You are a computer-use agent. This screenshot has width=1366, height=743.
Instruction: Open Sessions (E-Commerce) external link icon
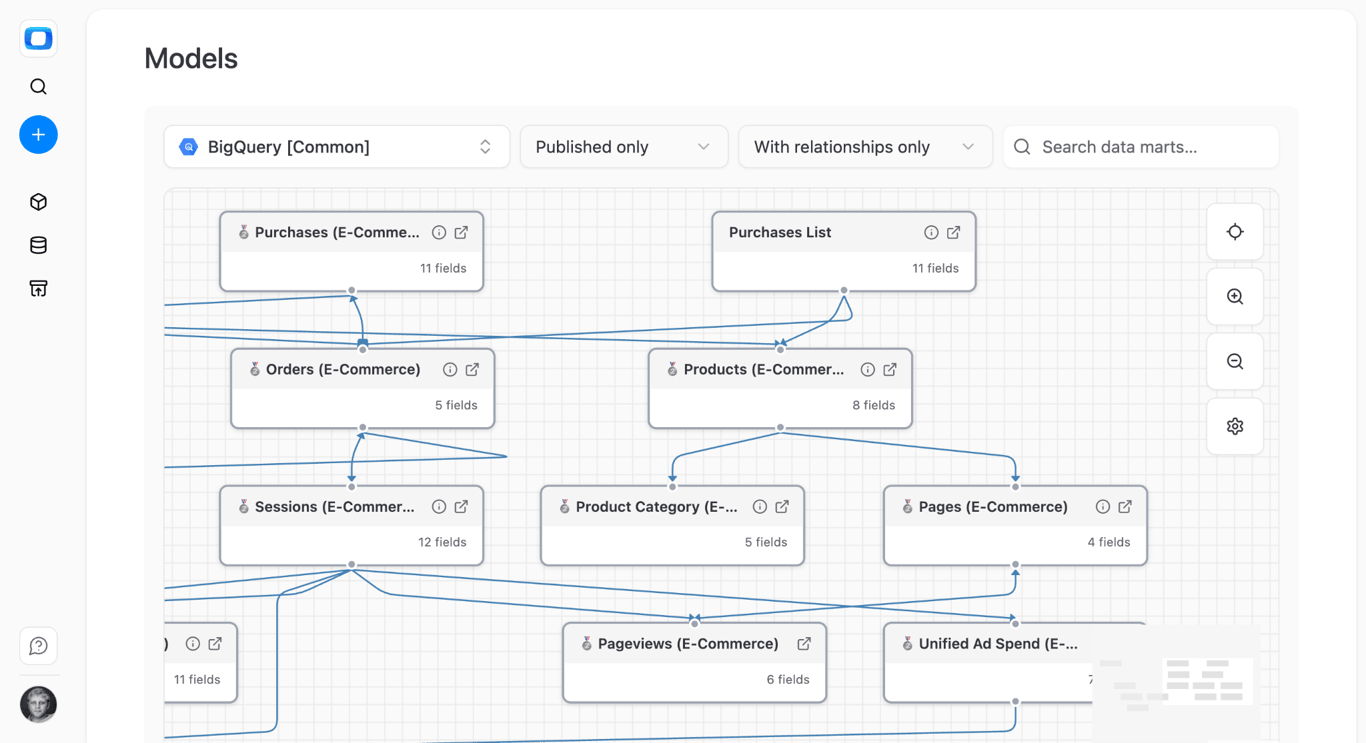point(461,507)
